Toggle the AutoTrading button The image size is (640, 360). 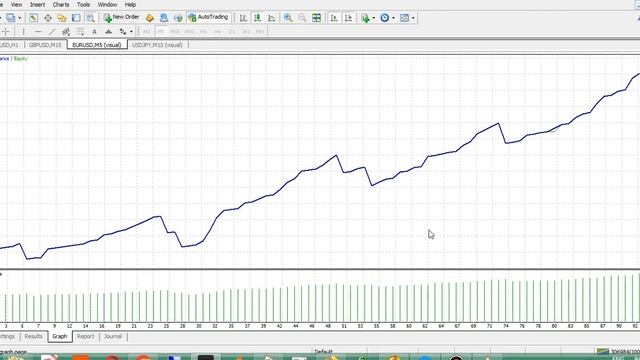pos(208,17)
